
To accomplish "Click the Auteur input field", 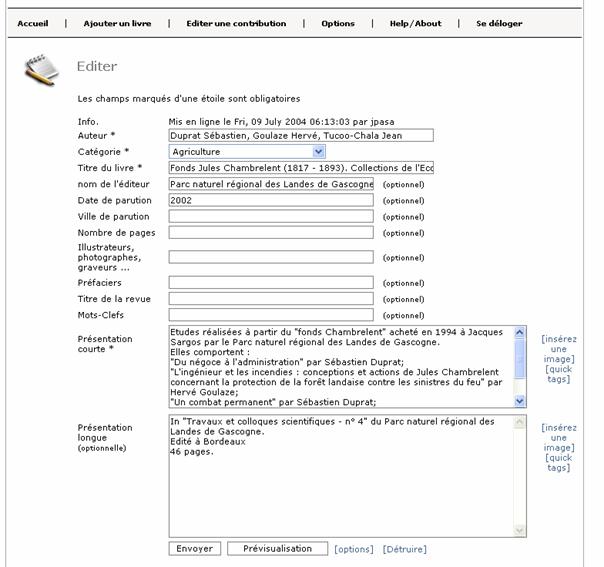I will pos(301,136).
